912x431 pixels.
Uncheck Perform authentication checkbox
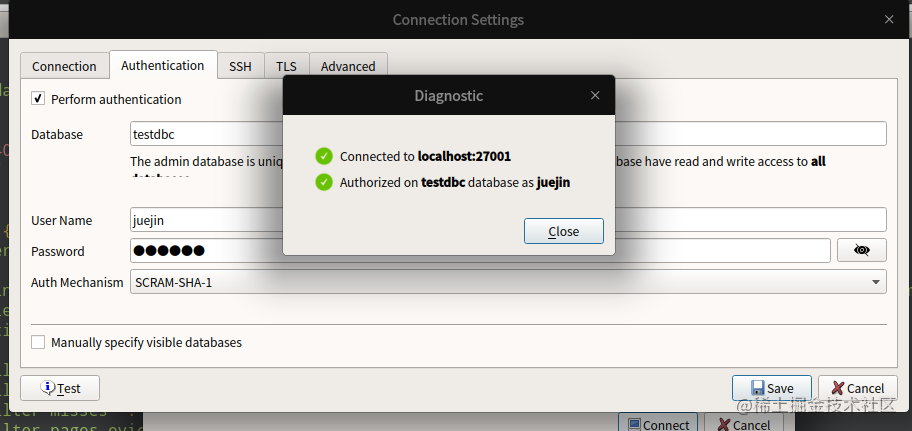38,99
